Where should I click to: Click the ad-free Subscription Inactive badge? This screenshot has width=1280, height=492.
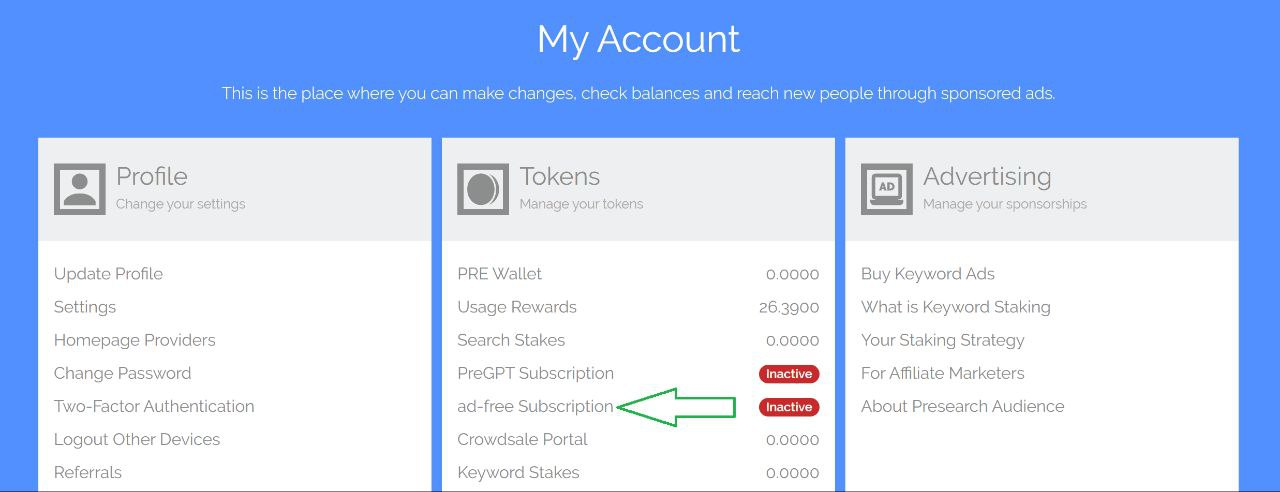click(789, 407)
